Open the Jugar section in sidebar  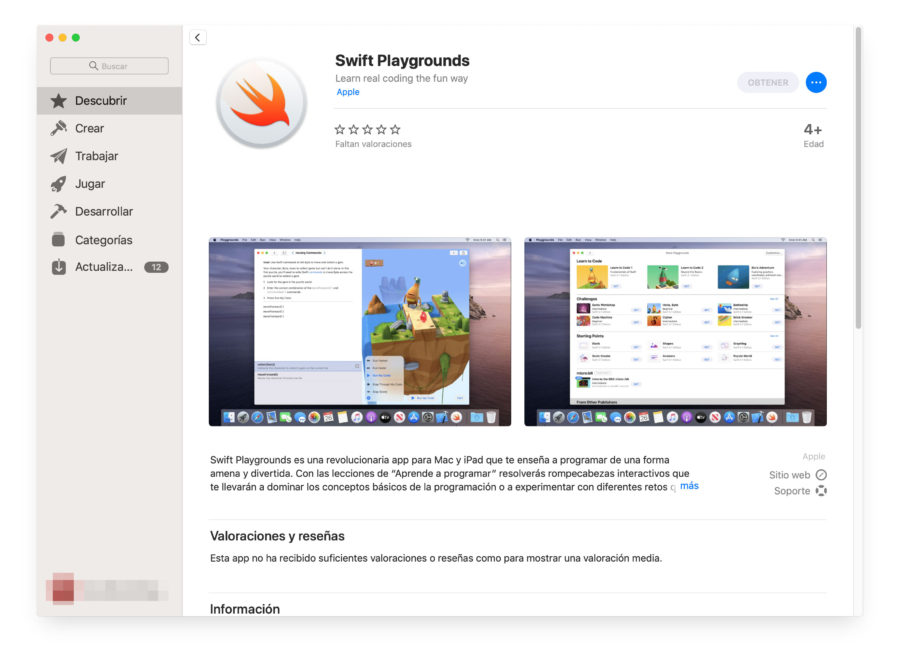pyautogui.click(x=57, y=183)
